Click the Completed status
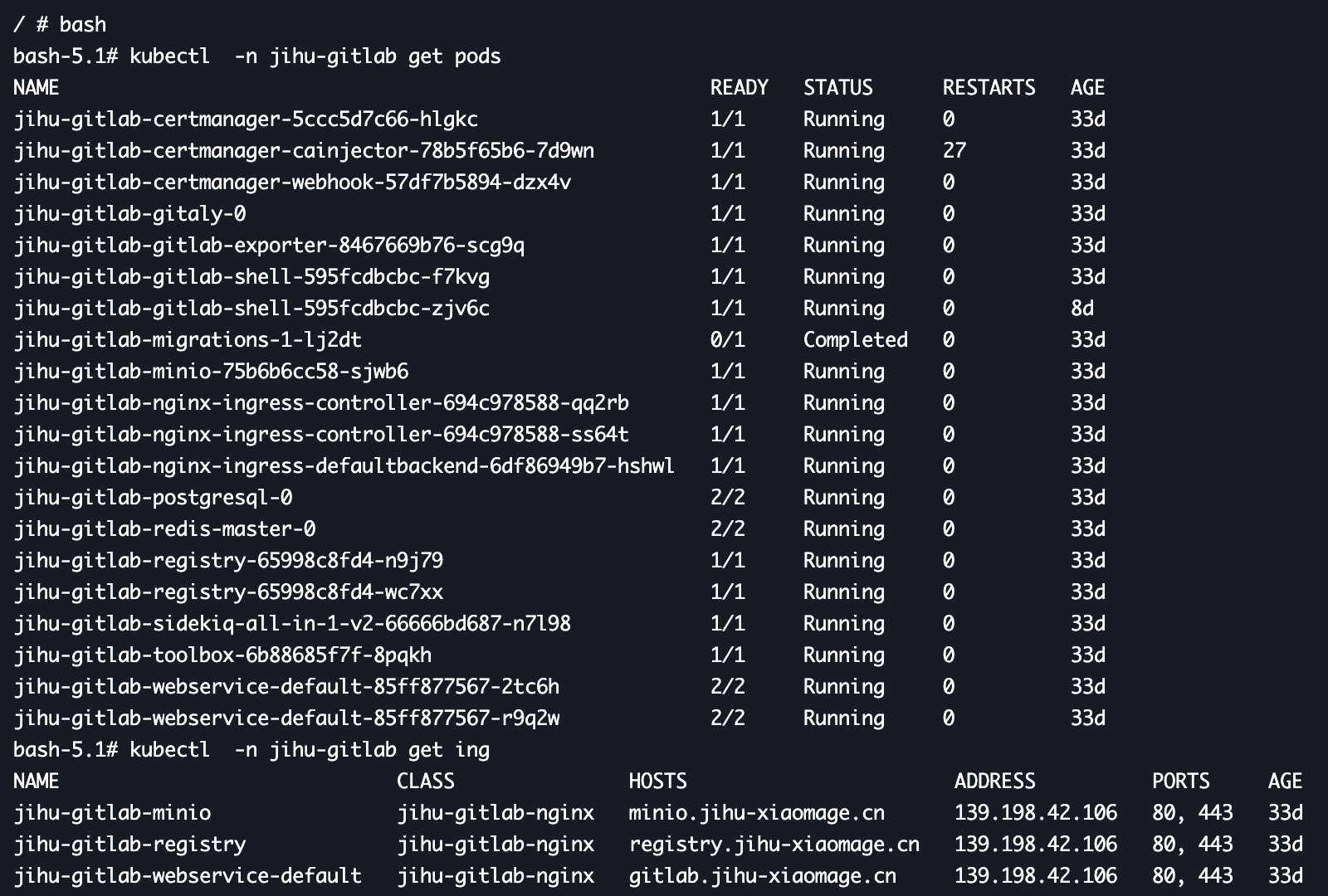 click(856, 340)
